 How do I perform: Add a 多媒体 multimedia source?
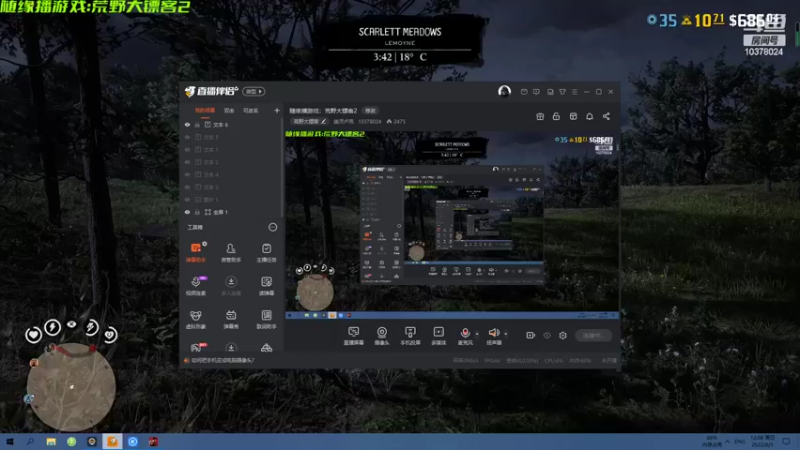pyautogui.click(x=438, y=336)
